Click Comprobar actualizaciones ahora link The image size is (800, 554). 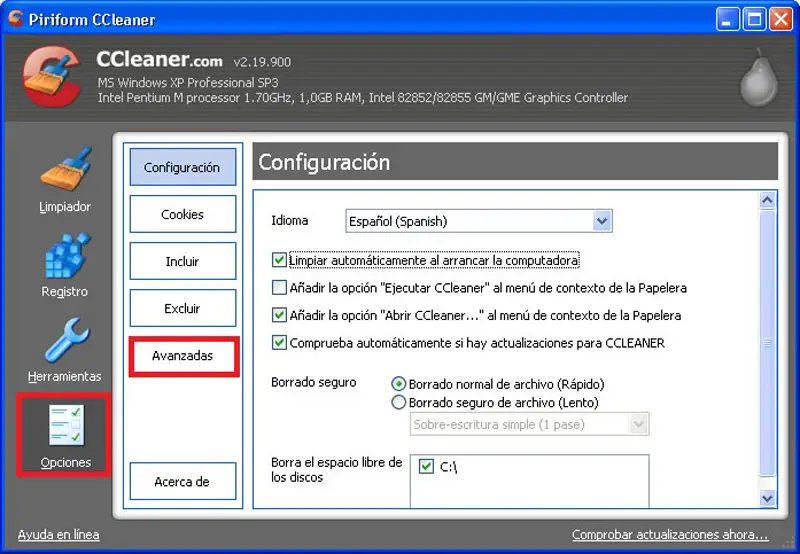pyautogui.click(x=670, y=535)
